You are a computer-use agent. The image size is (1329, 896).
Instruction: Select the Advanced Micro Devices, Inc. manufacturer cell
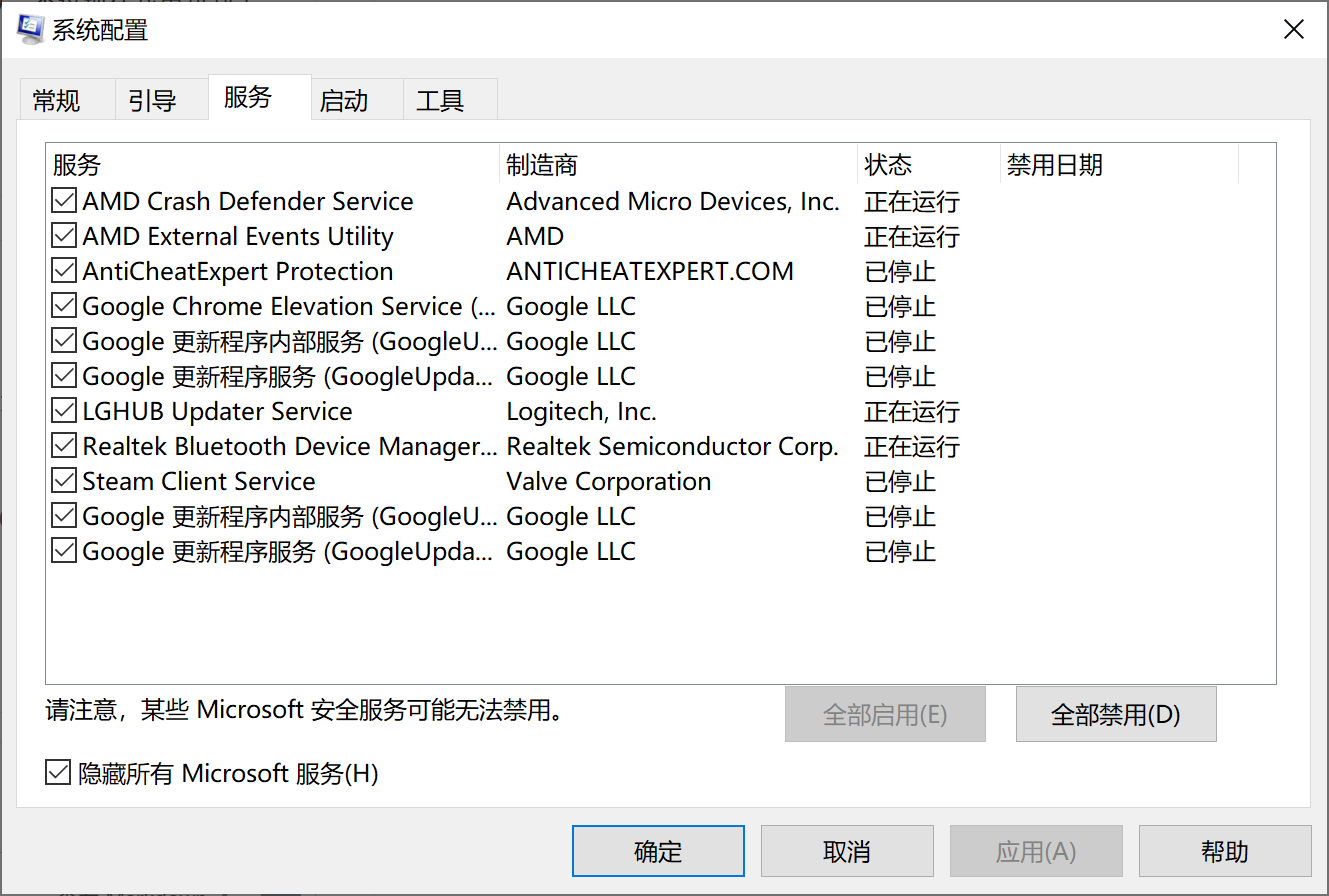[673, 201]
